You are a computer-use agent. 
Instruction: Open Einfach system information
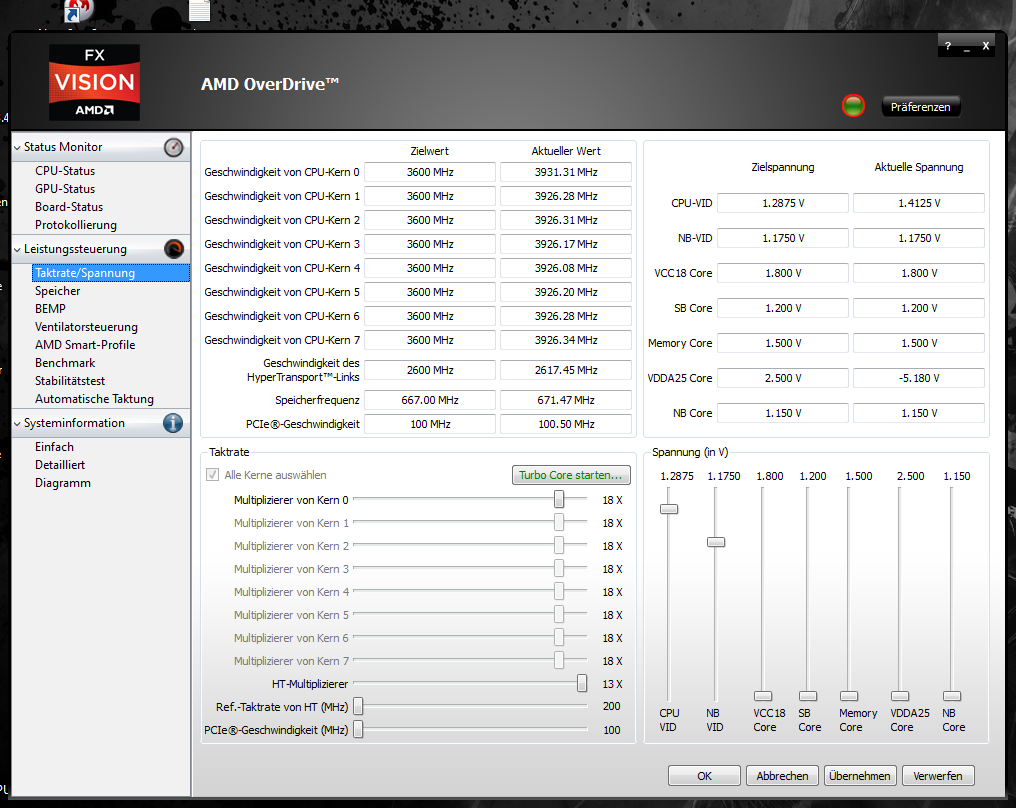(x=54, y=447)
